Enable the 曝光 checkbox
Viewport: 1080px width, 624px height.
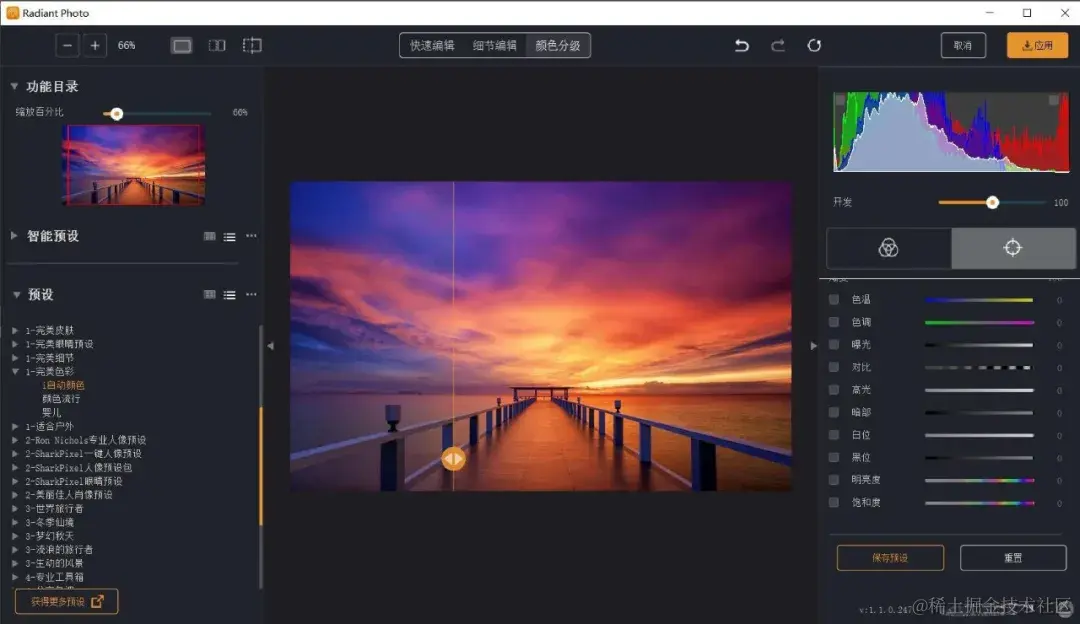click(834, 344)
